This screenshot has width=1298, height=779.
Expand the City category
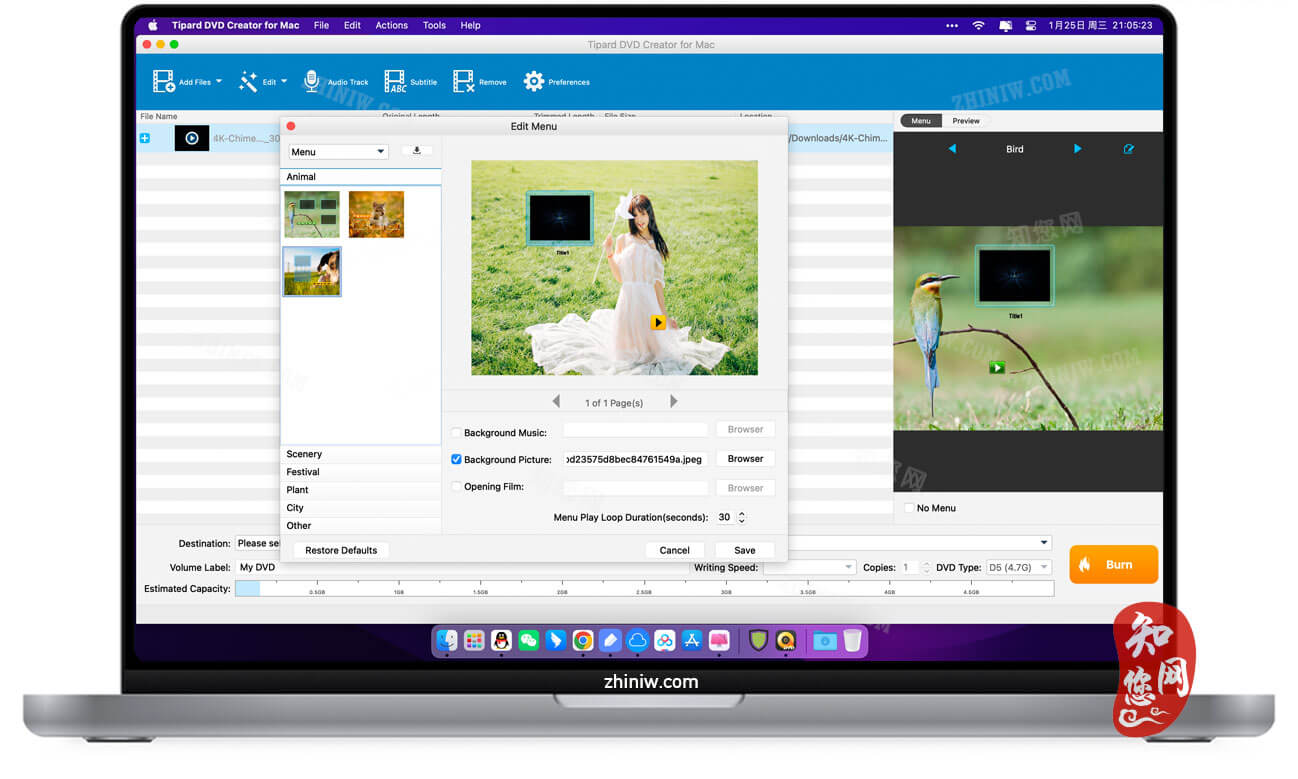coord(360,508)
